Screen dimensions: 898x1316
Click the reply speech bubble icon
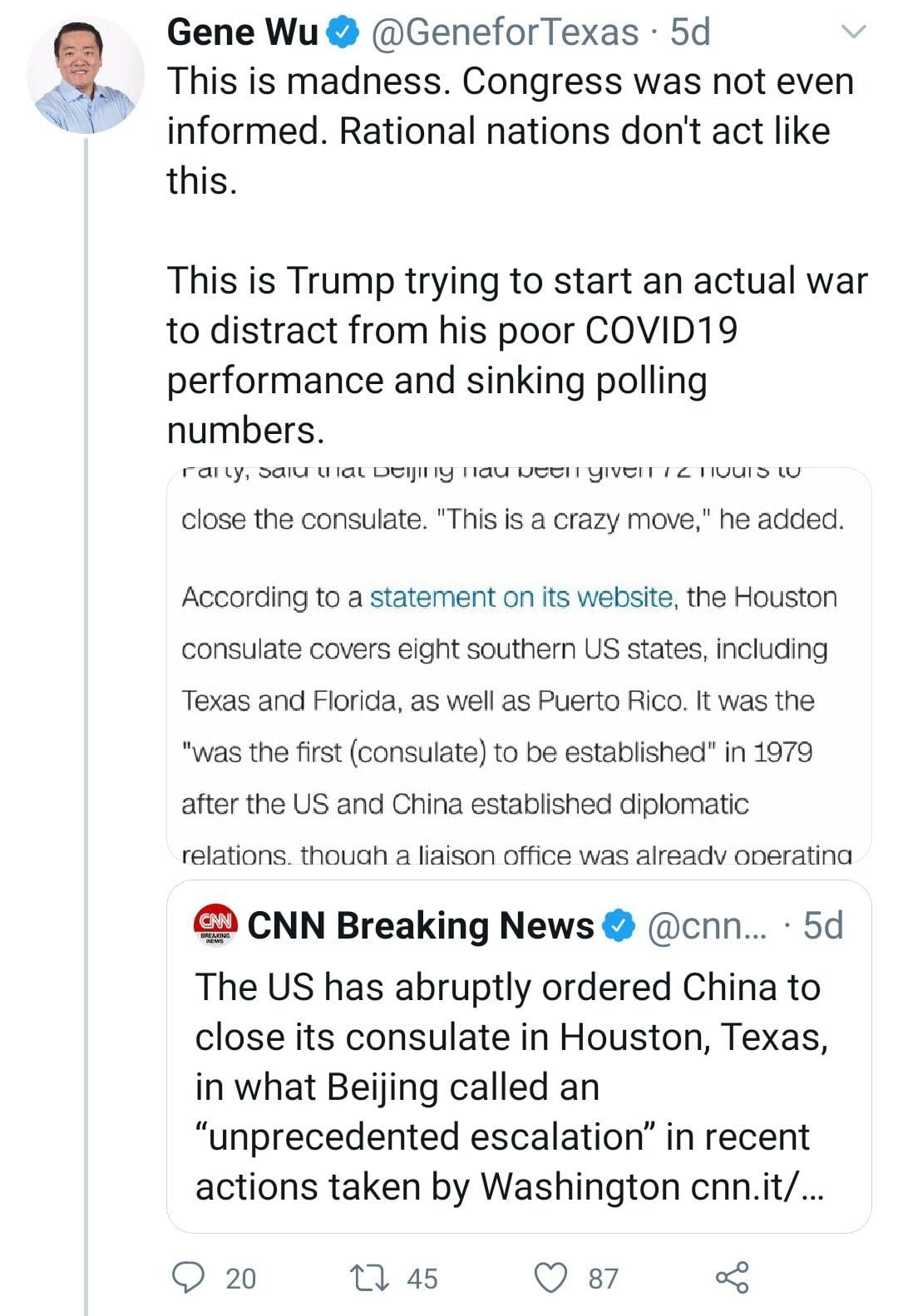click(x=187, y=1277)
